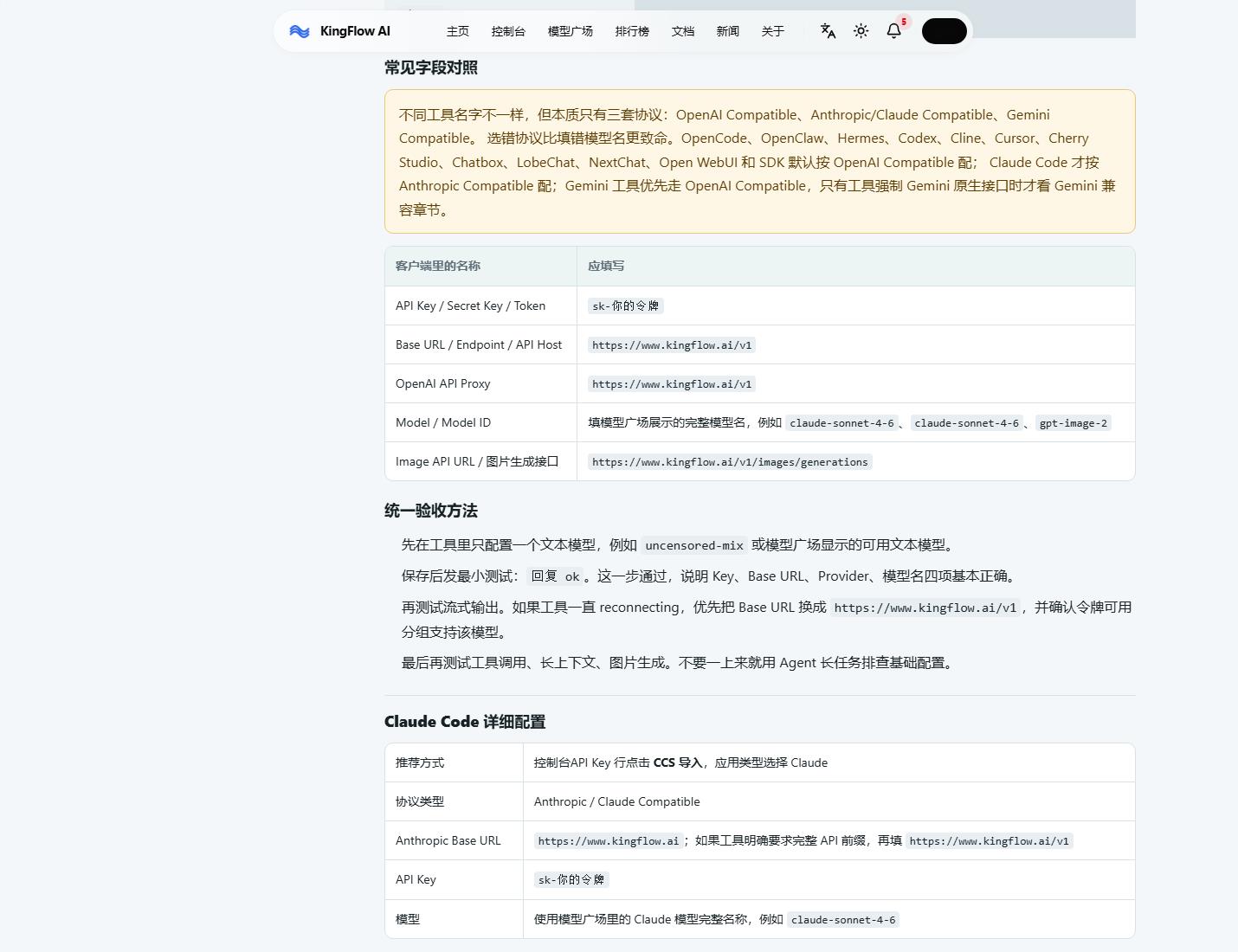The height and width of the screenshot is (952, 1238).
Task: Click the URL code in OpenAI API Proxy row
Action: pyautogui.click(x=672, y=383)
